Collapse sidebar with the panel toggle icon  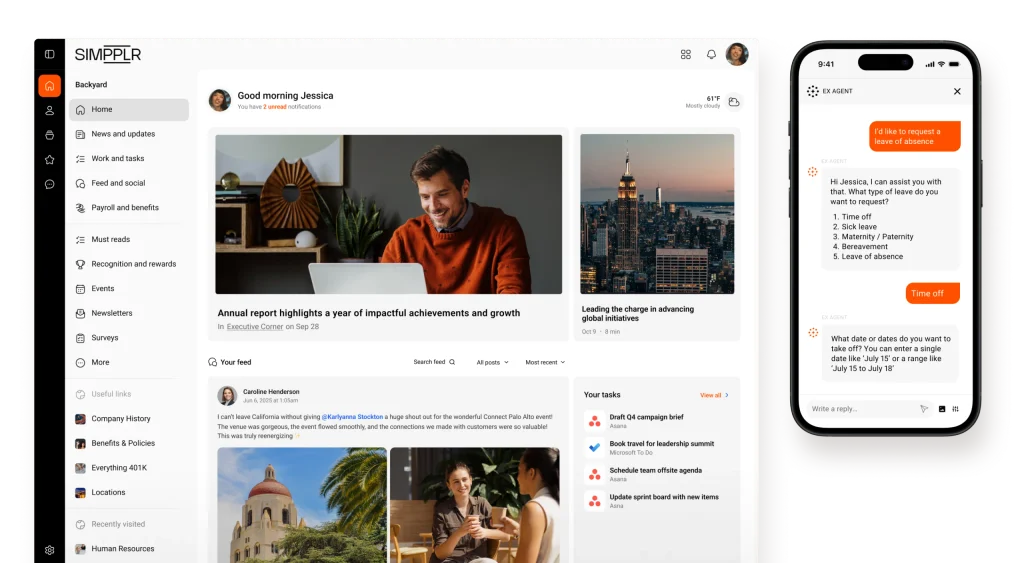point(50,54)
